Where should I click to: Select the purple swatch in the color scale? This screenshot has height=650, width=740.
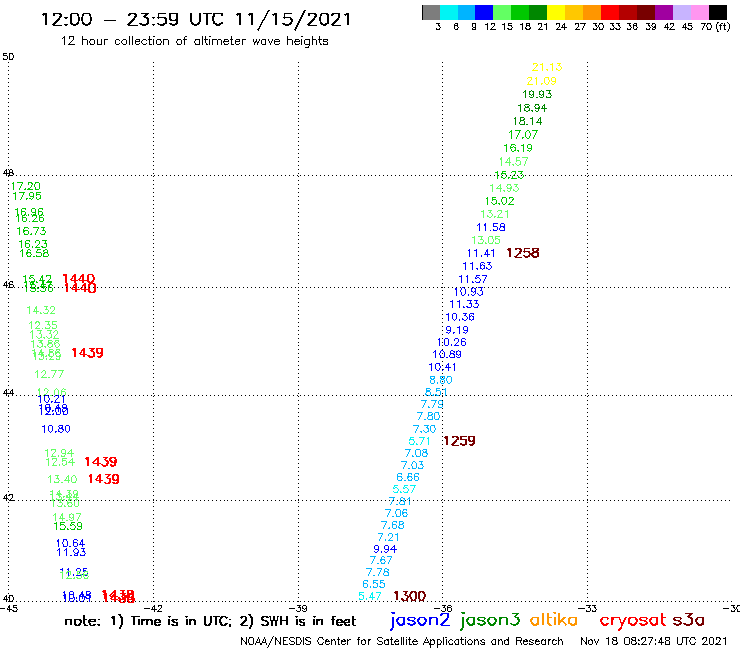[664, 12]
